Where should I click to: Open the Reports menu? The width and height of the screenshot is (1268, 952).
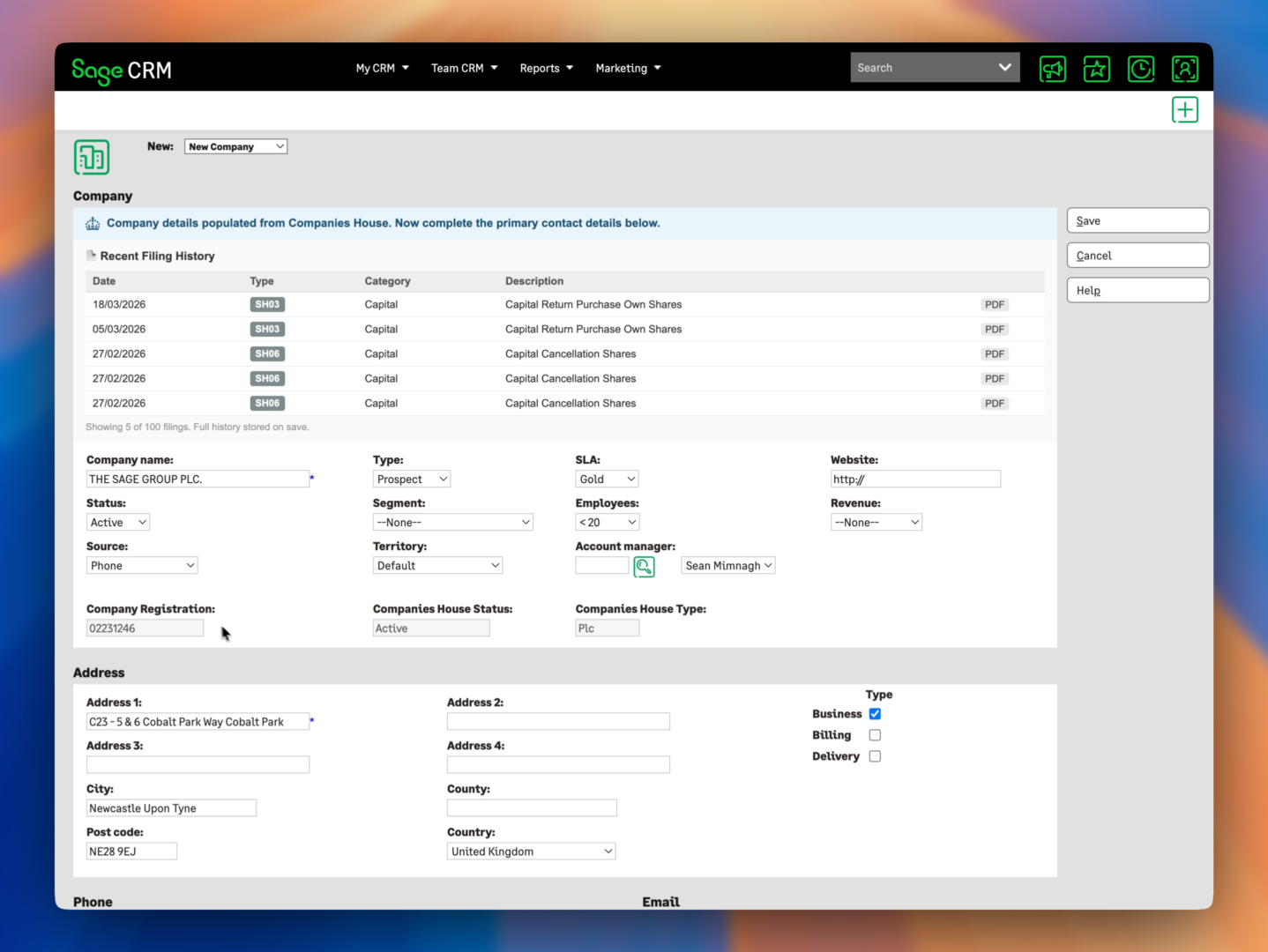click(x=545, y=68)
